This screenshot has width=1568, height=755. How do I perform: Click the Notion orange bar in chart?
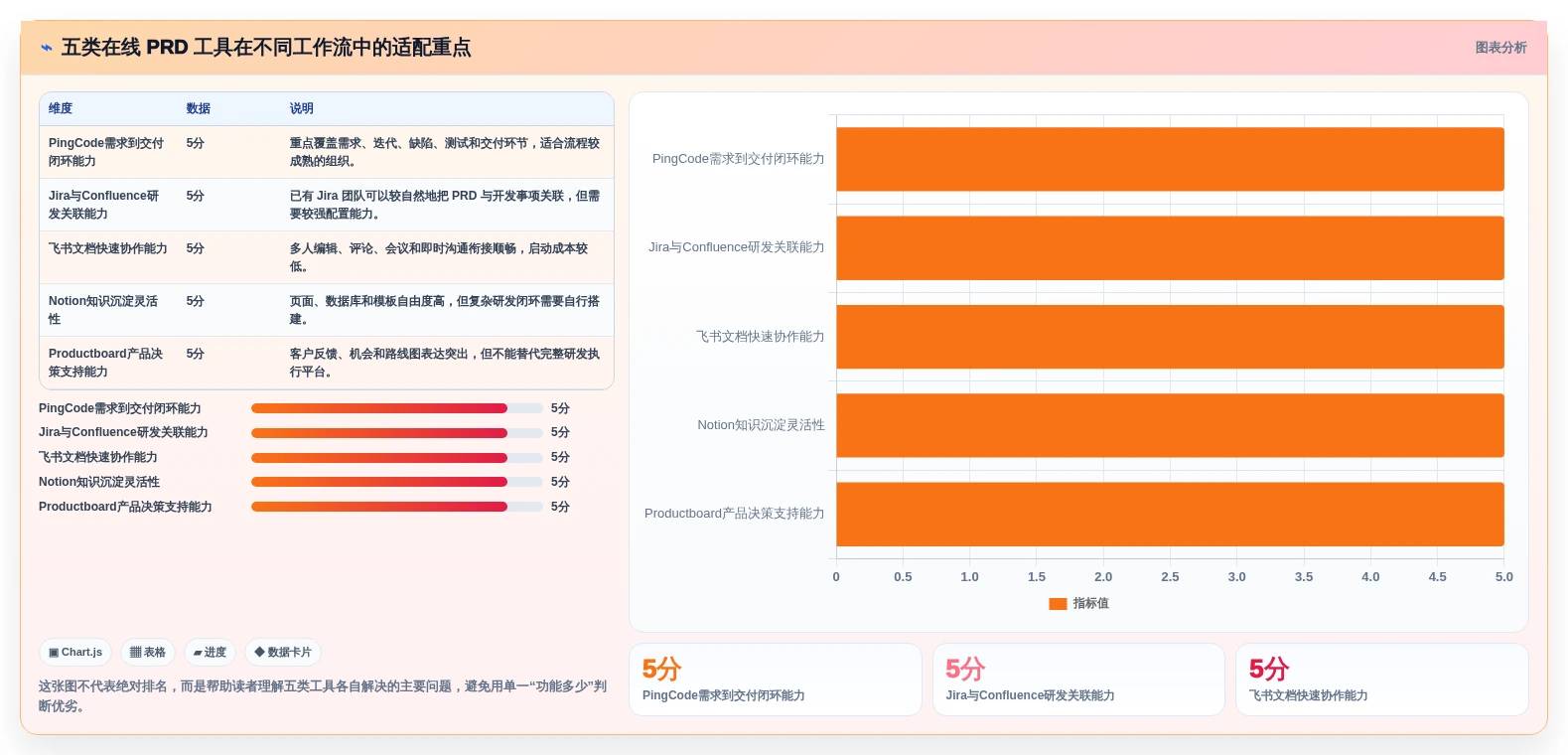click(1170, 425)
